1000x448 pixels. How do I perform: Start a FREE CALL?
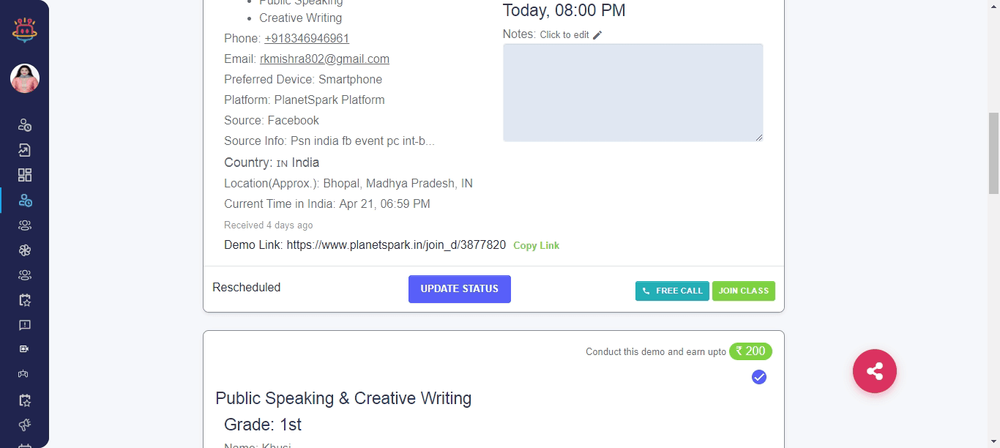(672, 291)
